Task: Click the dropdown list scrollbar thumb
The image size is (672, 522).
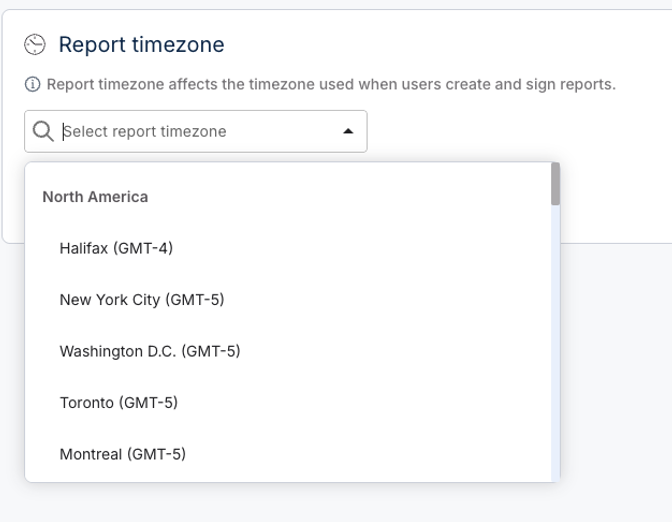Action: point(555,184)
